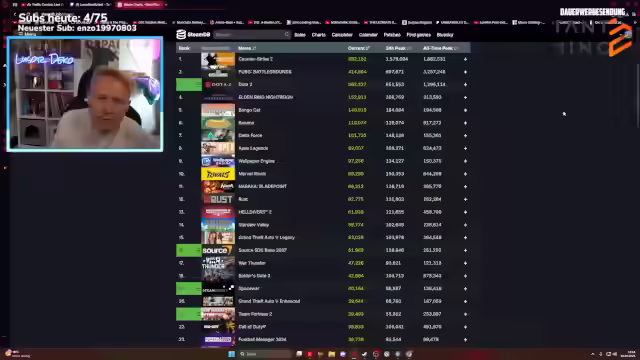640x360 pixels.
Task: Click plus icon in Team Fortress 2 row
Action: (x=465, y=314)
